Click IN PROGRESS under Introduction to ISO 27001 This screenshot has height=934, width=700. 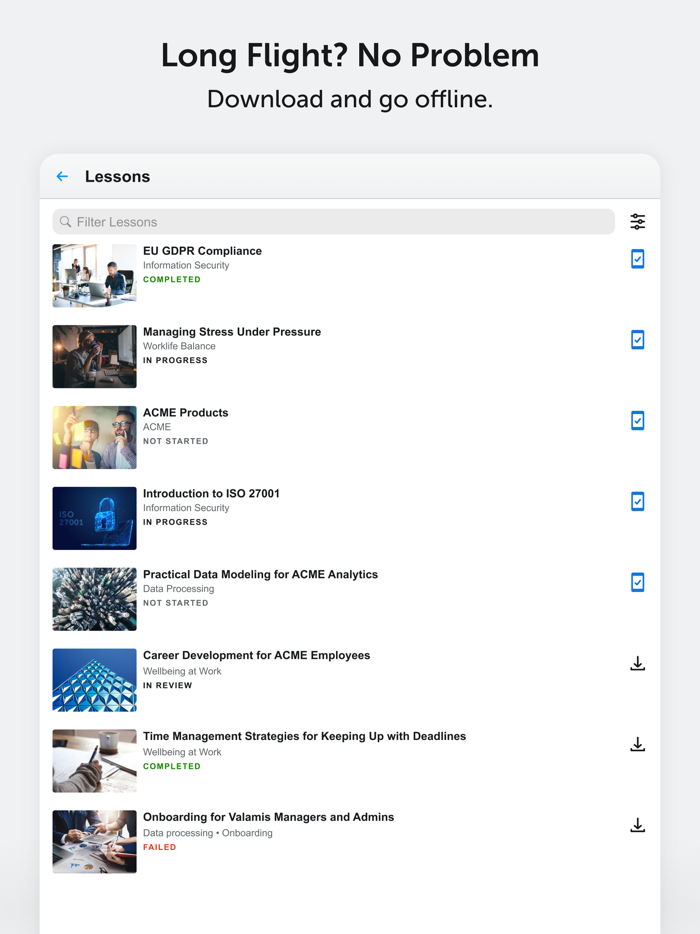point(175,522)
